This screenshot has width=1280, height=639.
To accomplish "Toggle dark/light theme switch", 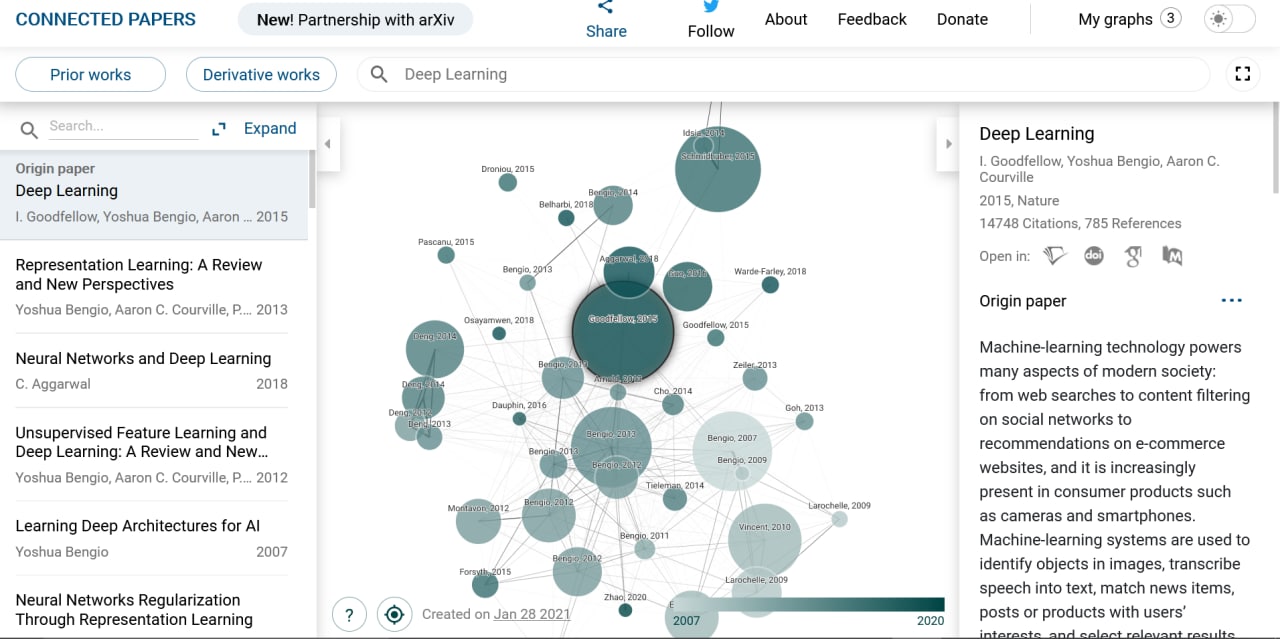I will (x=1230, y=19).
